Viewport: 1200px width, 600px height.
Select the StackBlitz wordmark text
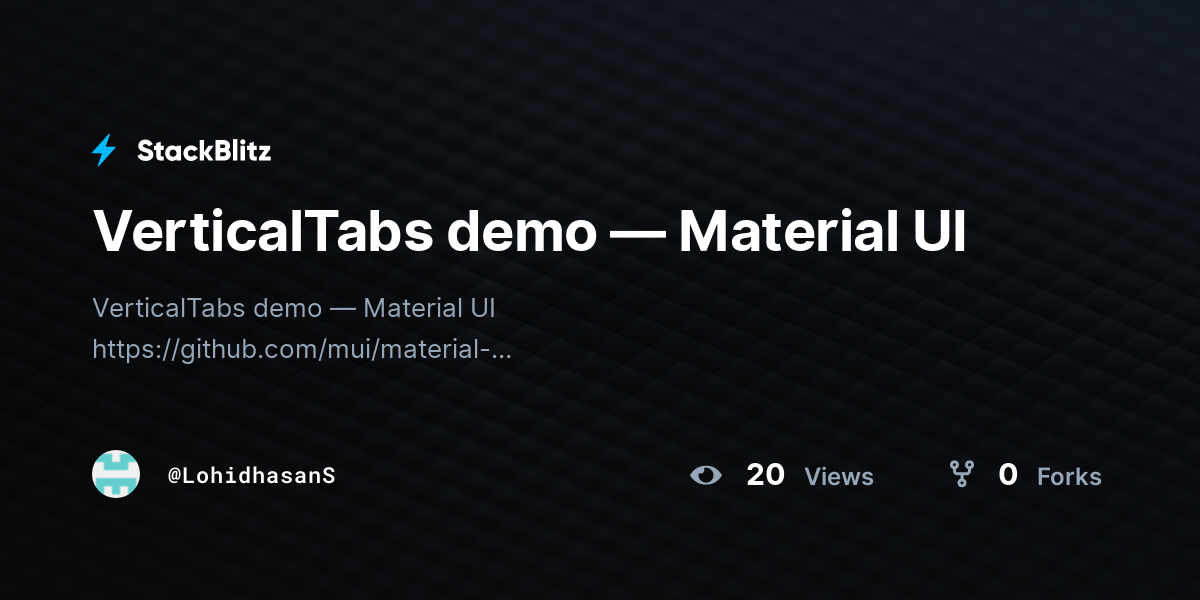click(204, 151)
